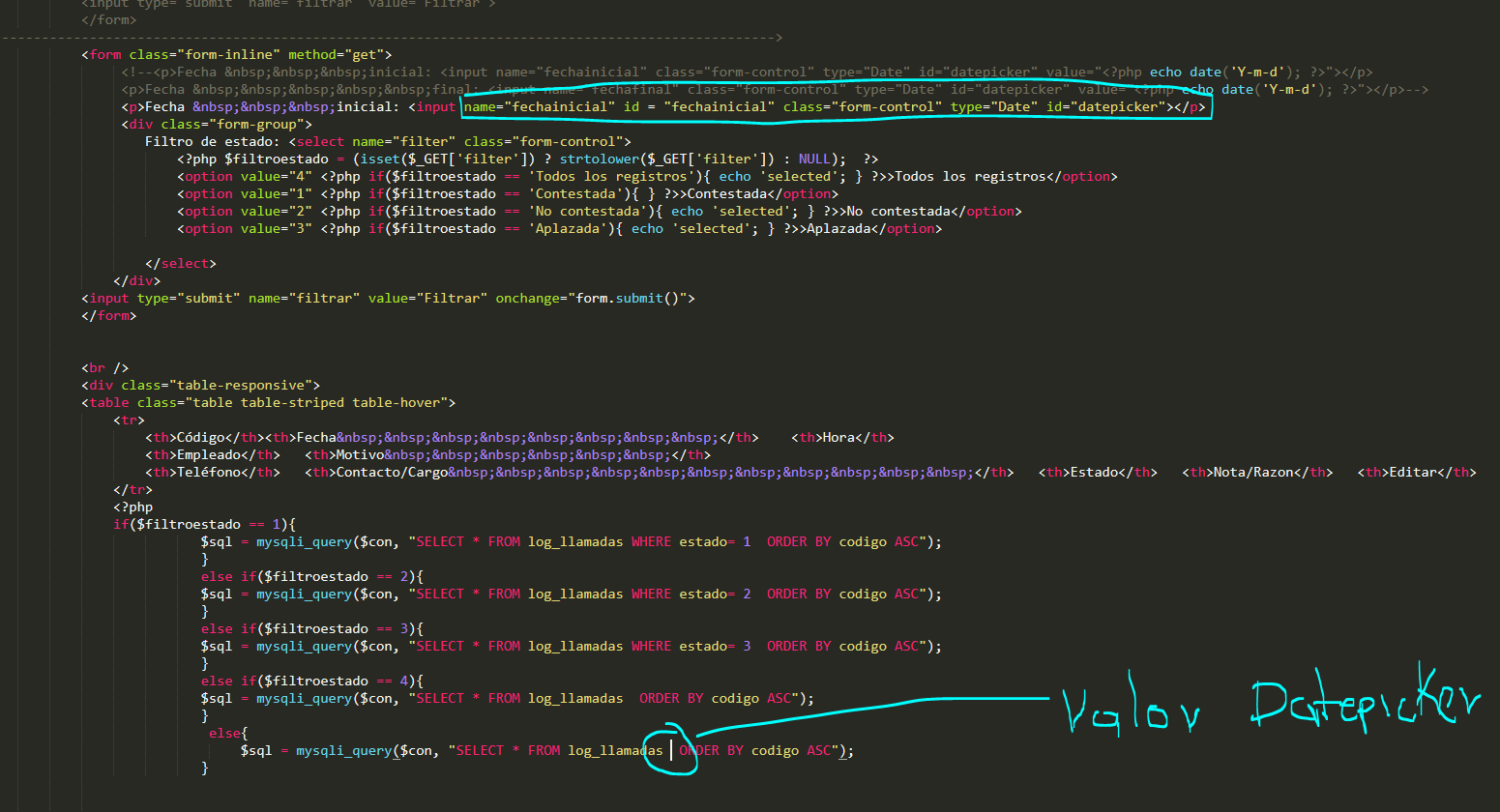
Task: Click the else if($filtroestado == 4){ line
Action: click(312, 681)
